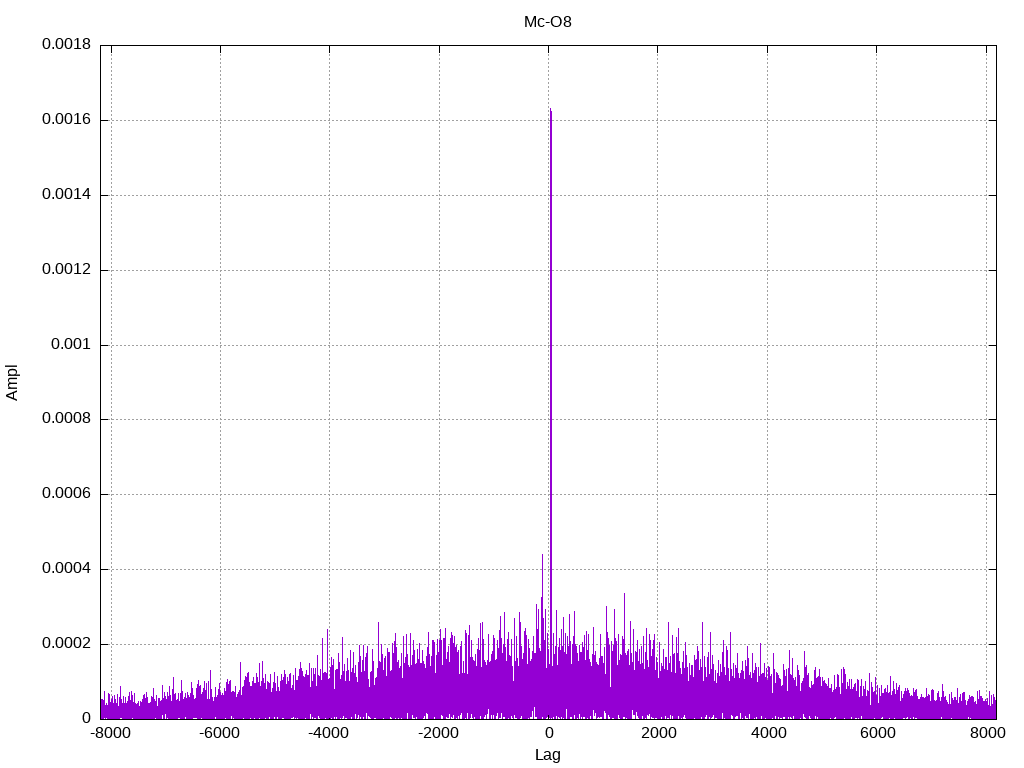This screenshot has width=1024, height=768.
Task: Click y-axis tick value 0.0004
Action: (67, 569)
